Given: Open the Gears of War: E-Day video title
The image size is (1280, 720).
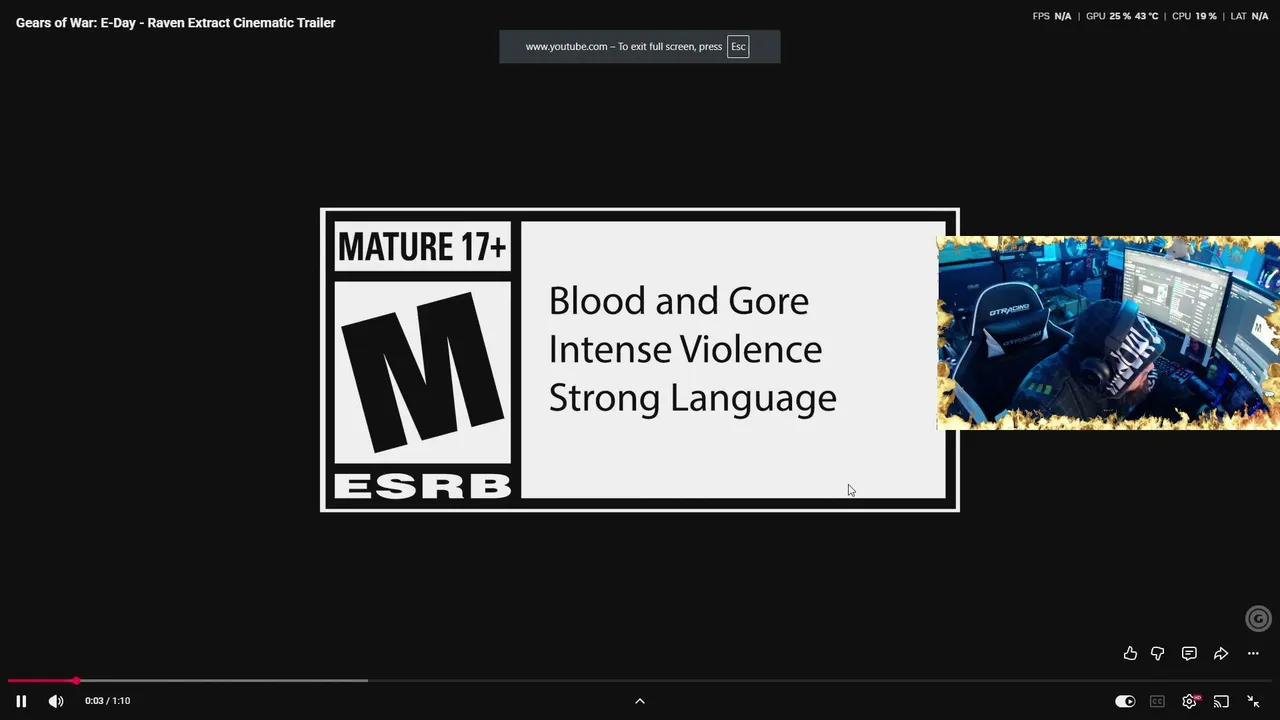Looking at the screenshot, I should coord(175,23).
